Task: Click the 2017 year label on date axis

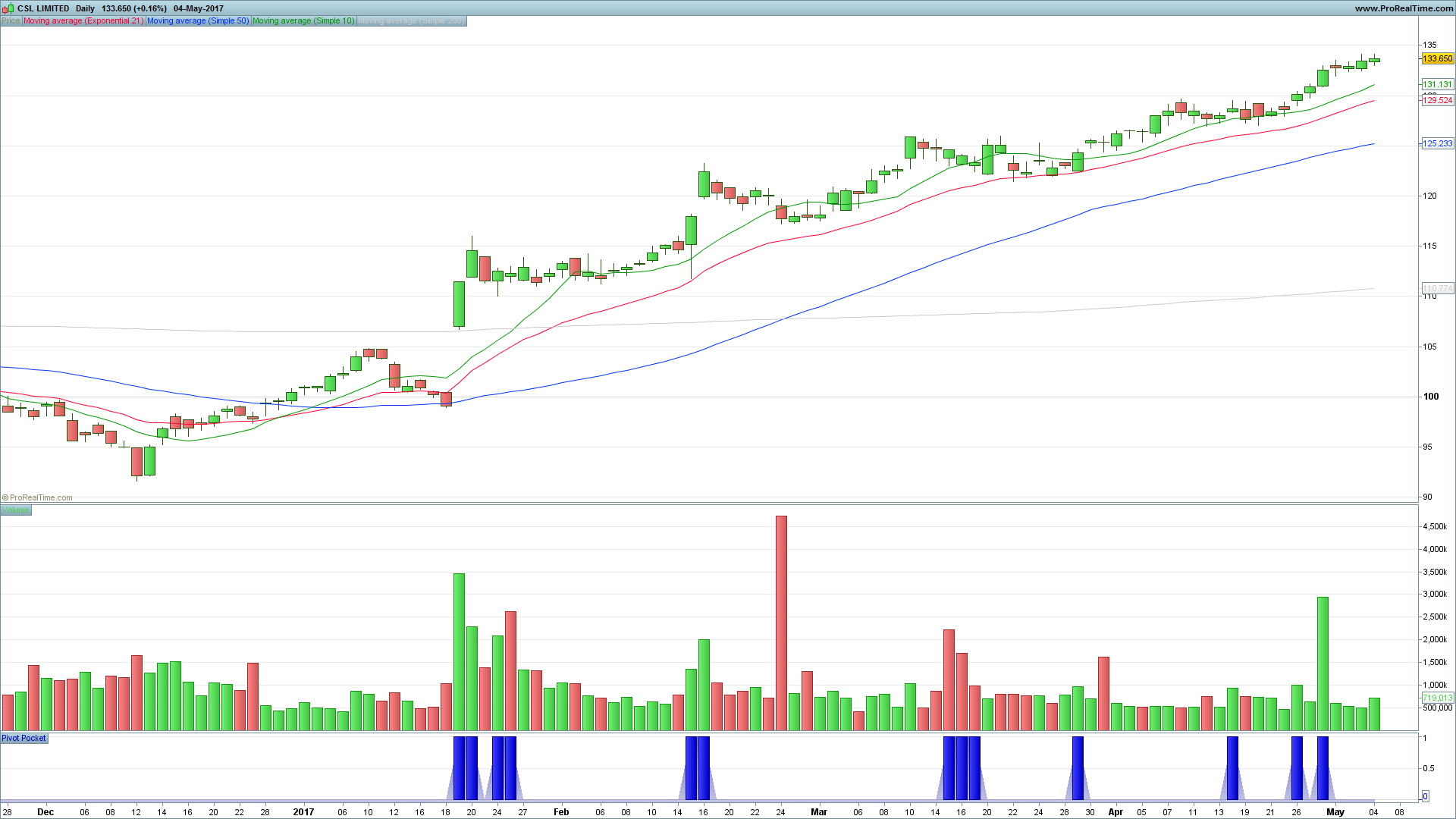Action: (303, 811)
